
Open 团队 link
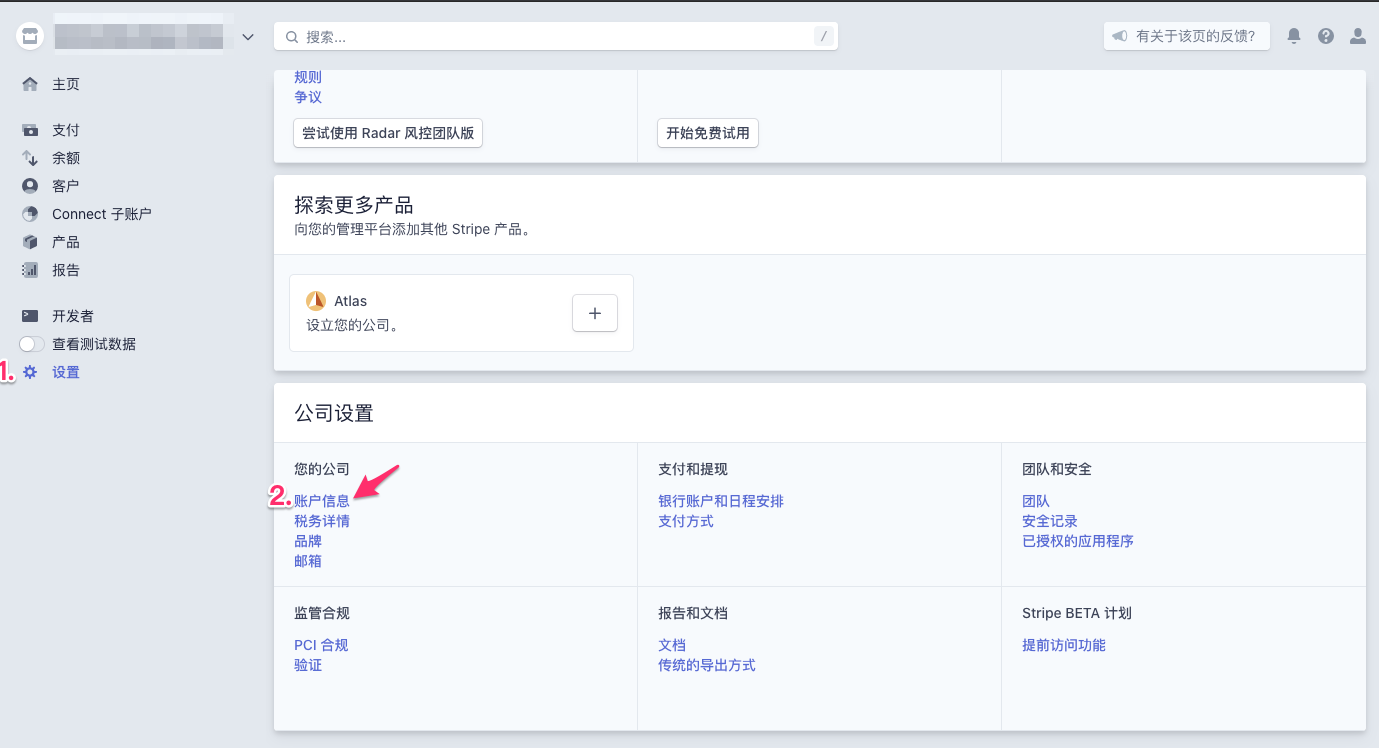(1036, 501)
